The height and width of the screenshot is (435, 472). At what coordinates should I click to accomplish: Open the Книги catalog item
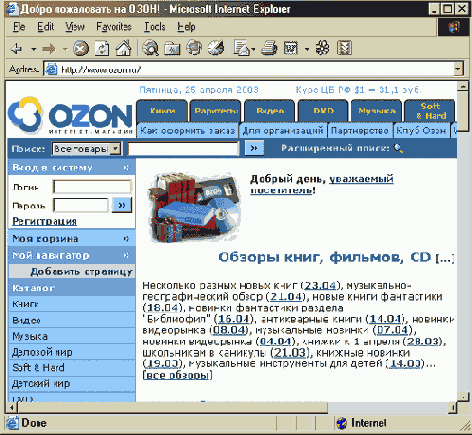72,304
